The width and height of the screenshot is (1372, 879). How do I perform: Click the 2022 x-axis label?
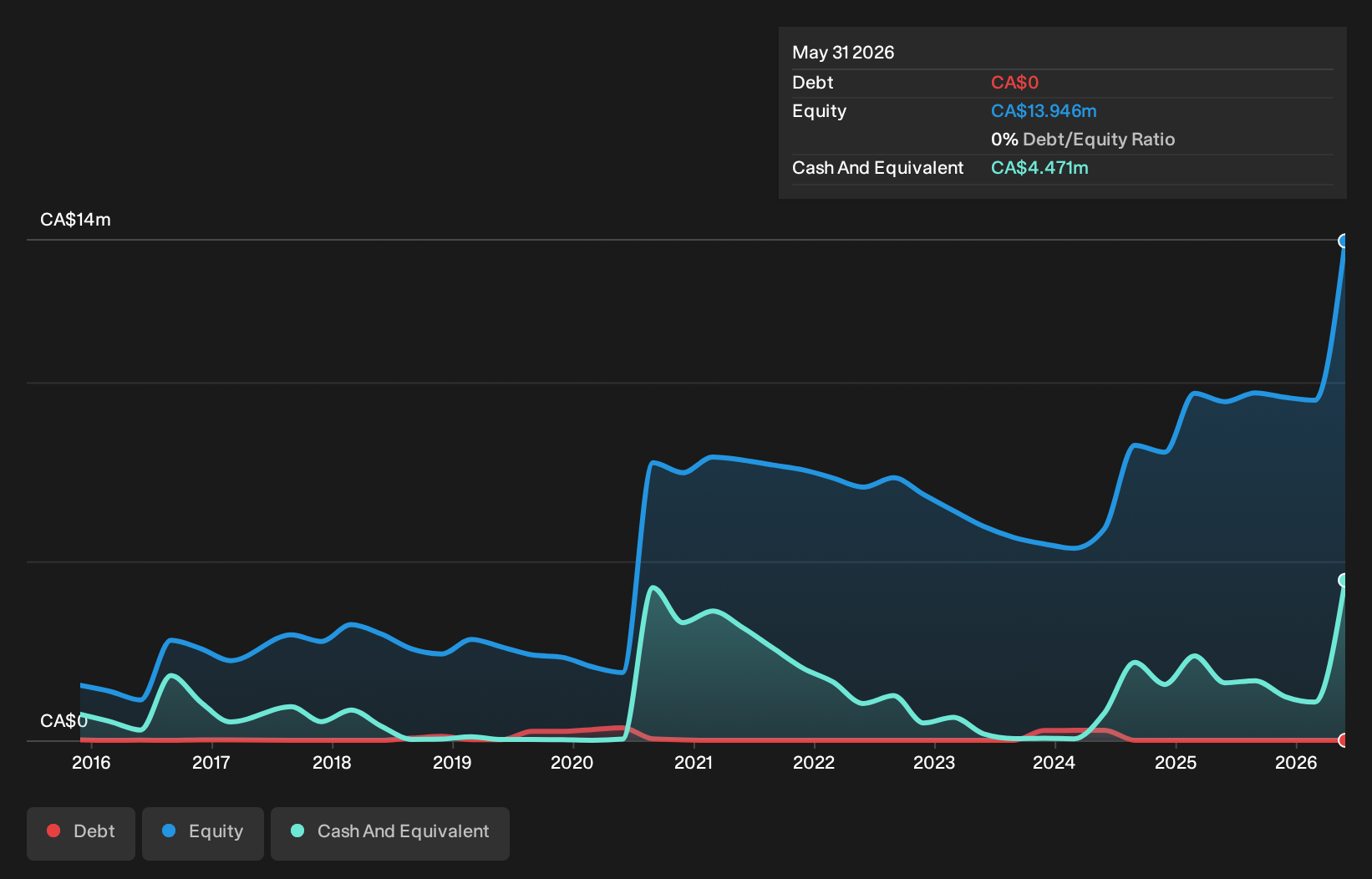tap(814, 763)
